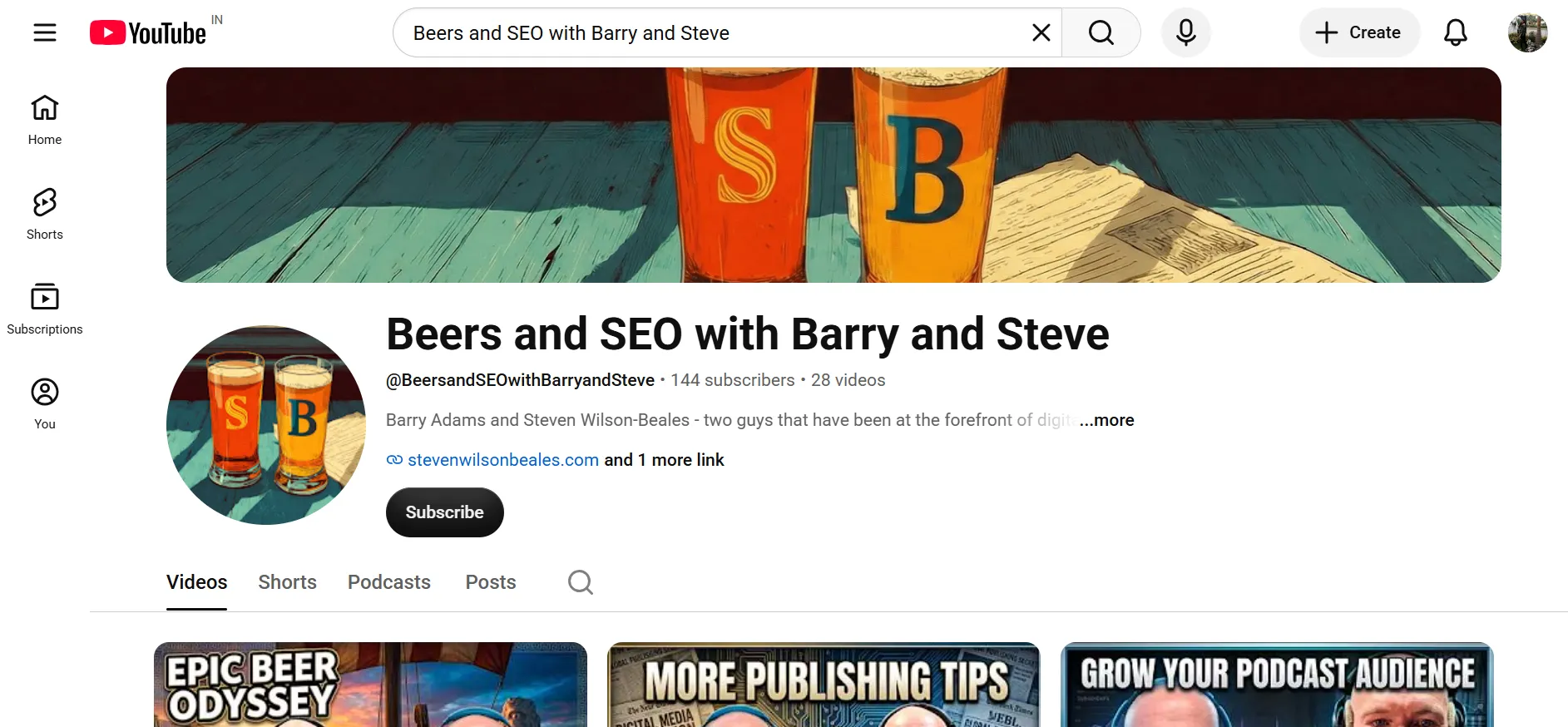Viewport: 1568px width, 727px height.
Task: Open the account avatar menu
Action: (1528, 32)
